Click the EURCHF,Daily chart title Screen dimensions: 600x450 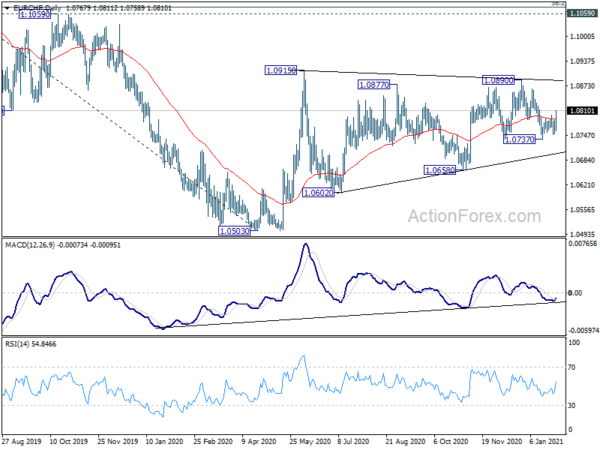[x=36, y=6]
